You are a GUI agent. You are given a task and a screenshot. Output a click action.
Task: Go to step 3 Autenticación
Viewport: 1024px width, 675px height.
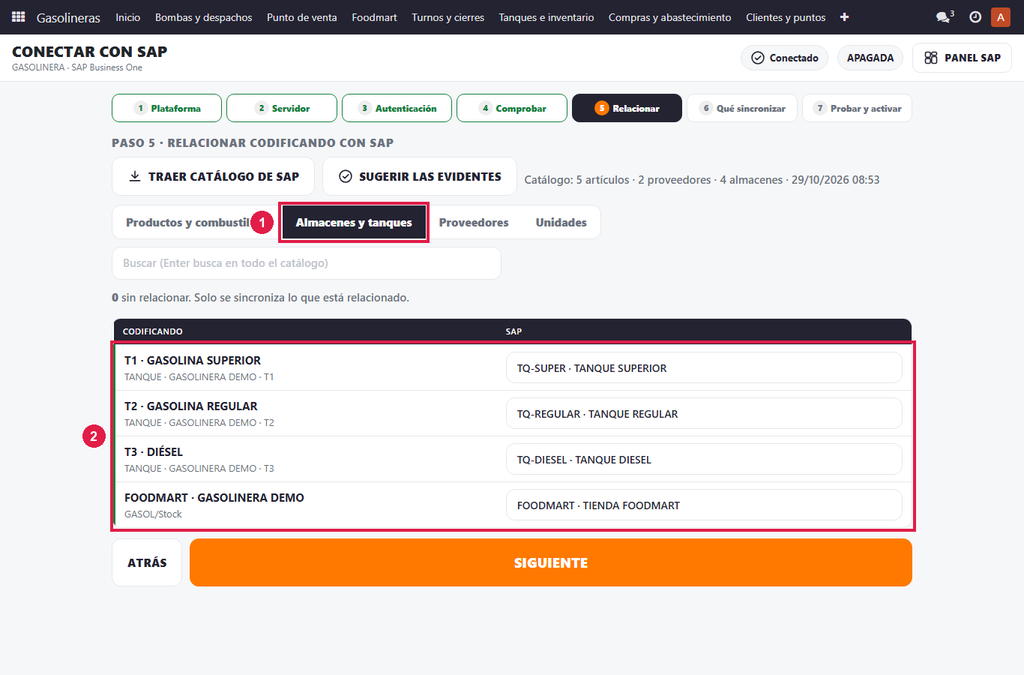pos(397,108)
